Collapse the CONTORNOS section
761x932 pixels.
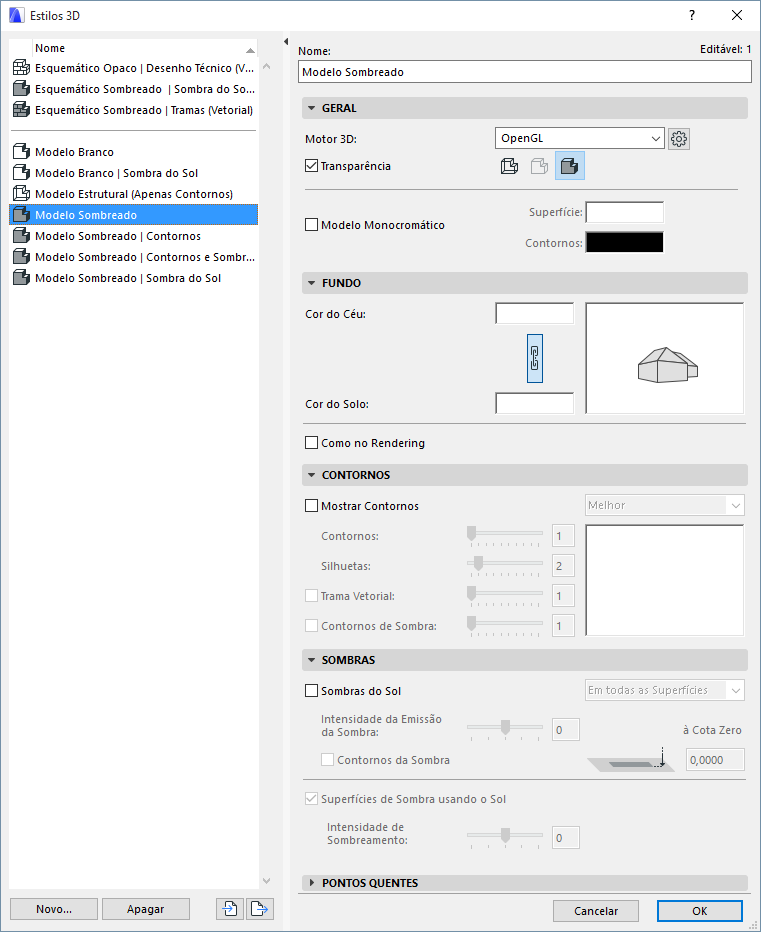point(312,475)
